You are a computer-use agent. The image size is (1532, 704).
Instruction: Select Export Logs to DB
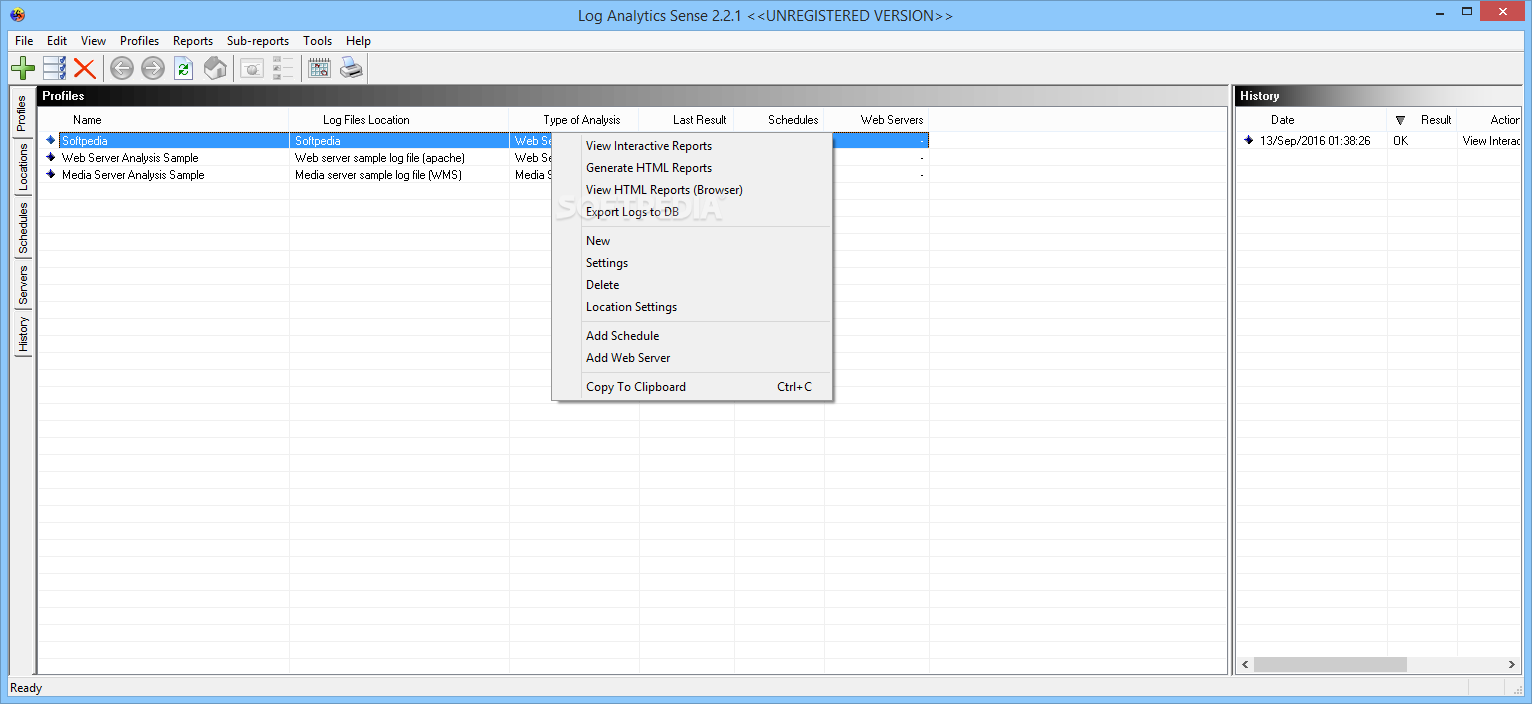(x=692, y=212)
